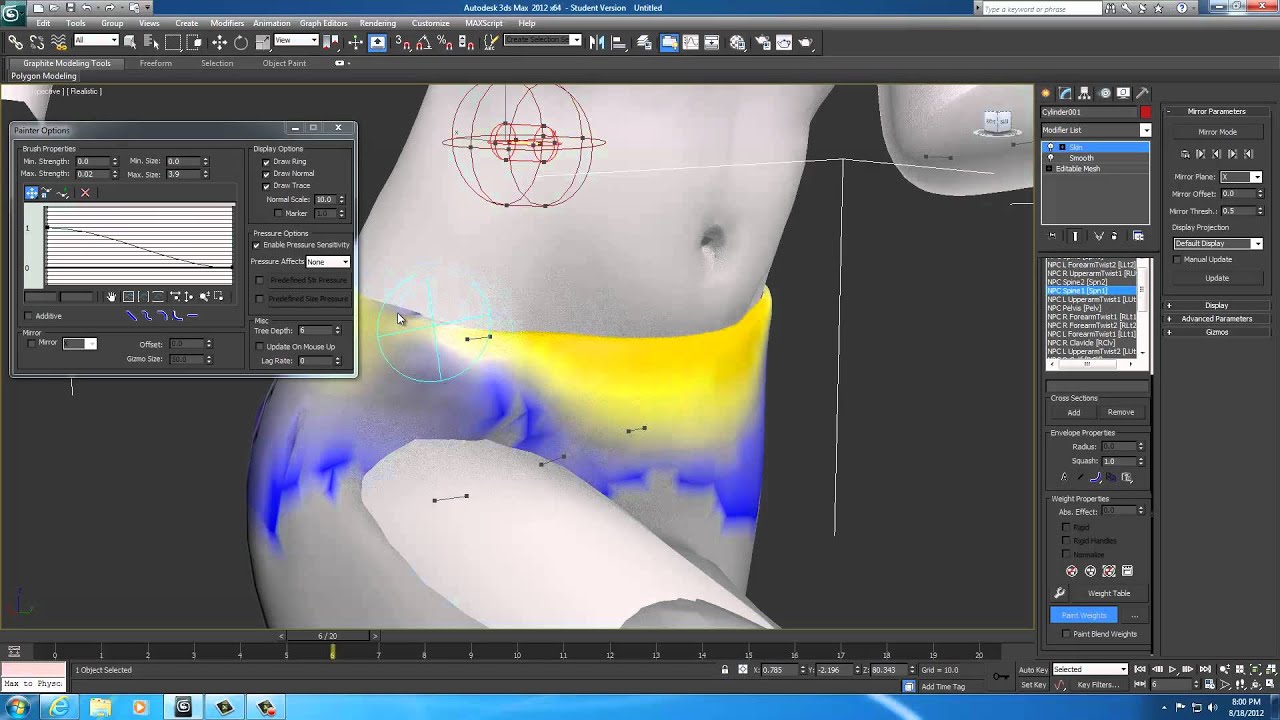Viewport: 1280px width, 720px height.
Task: Enable the Marker checkbox
Action: point(278,213)
